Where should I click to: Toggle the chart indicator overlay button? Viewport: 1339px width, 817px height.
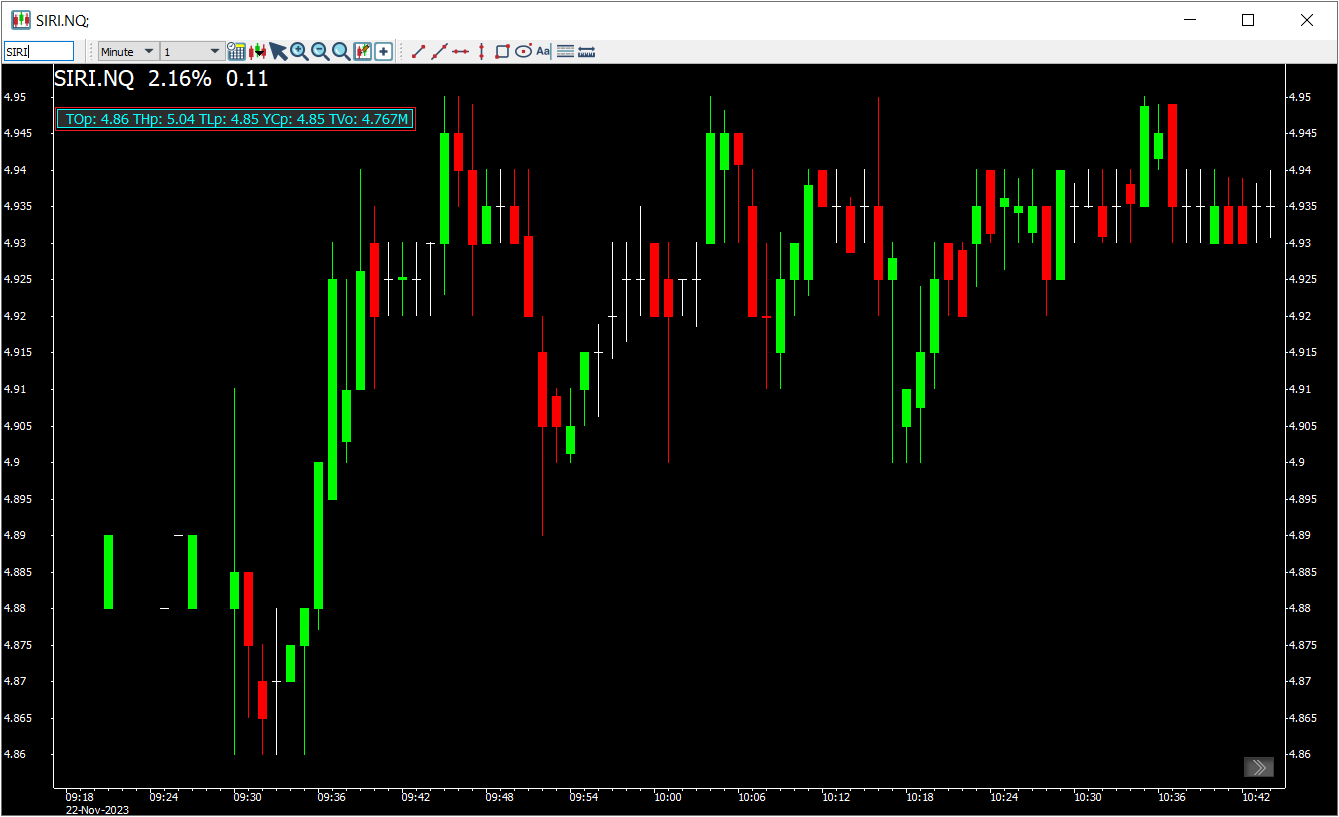pos(362,51)
